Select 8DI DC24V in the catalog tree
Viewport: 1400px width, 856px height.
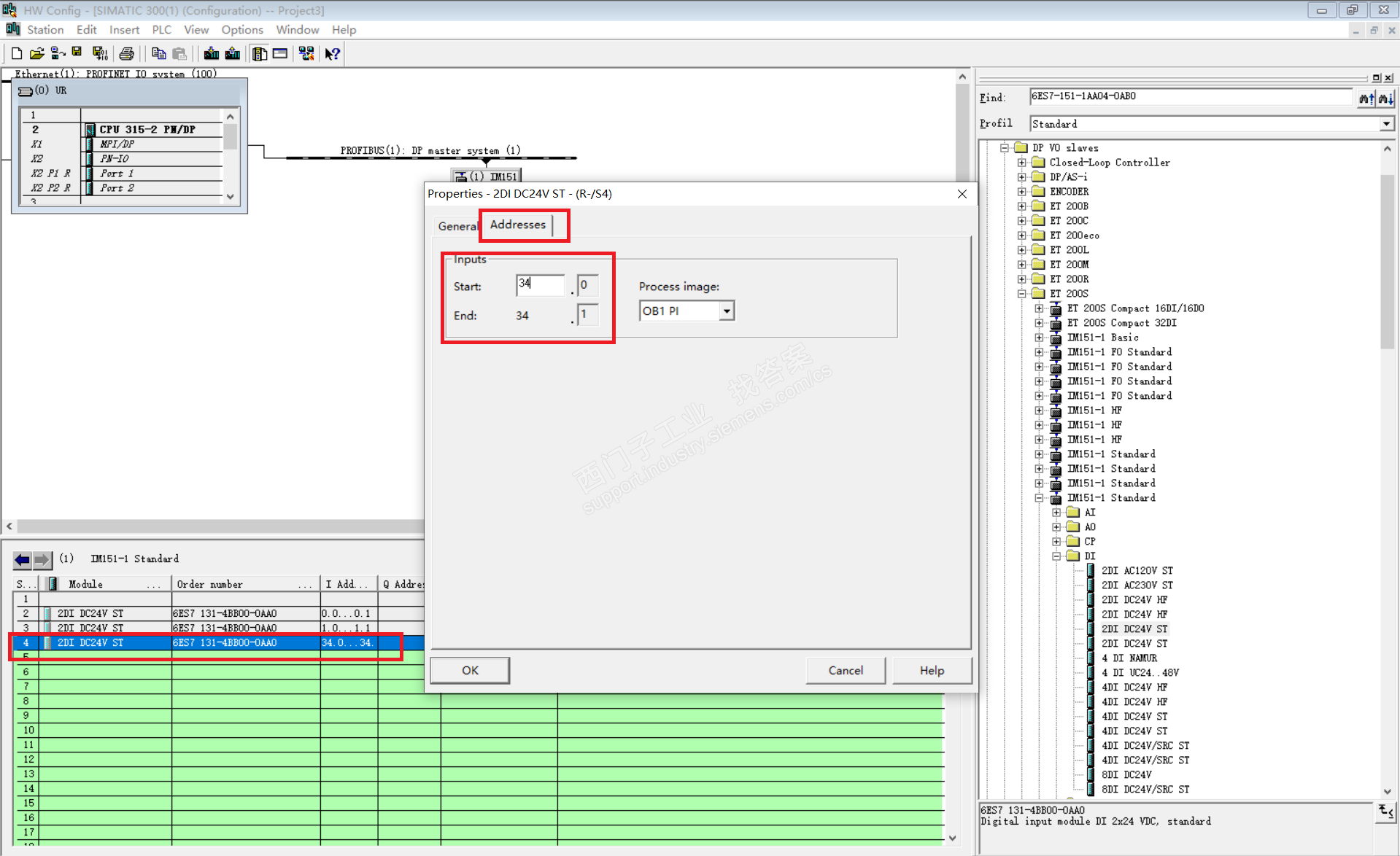click(1126, 774)
